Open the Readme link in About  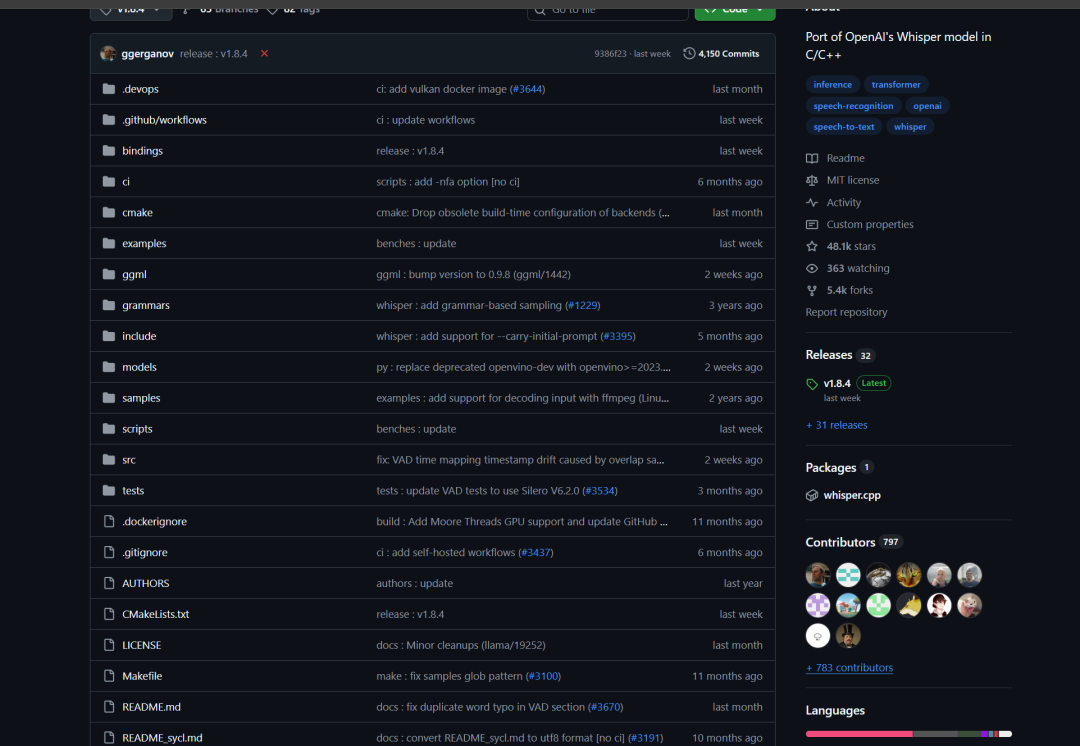(845, 158)
